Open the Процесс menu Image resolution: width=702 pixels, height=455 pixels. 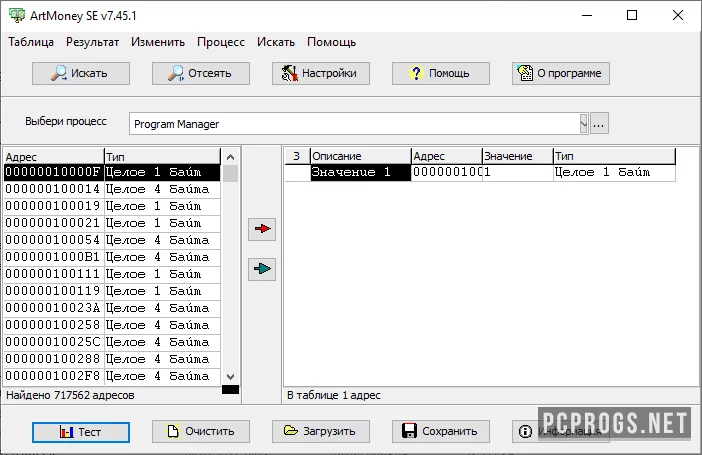point(221,42)
